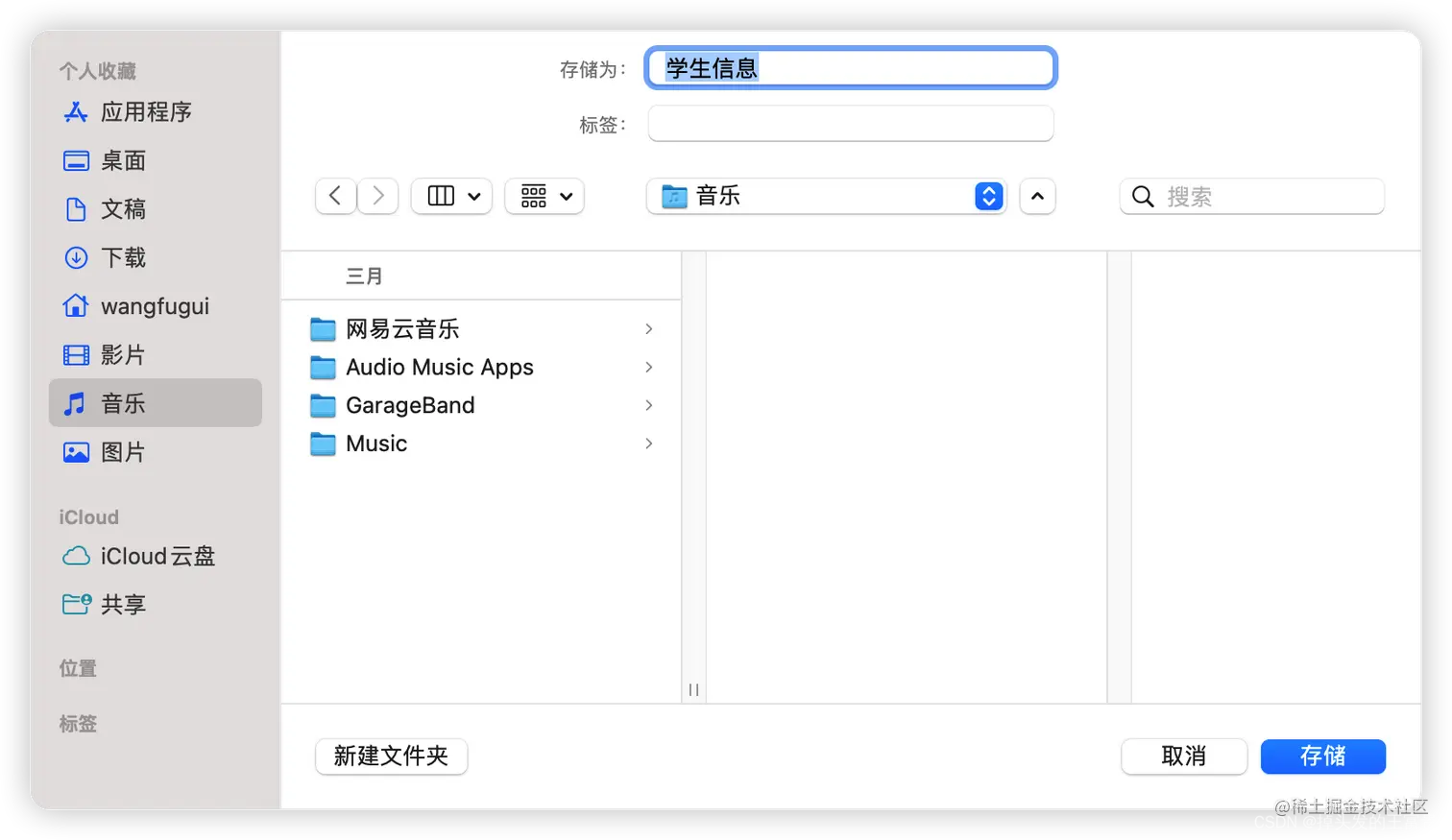
Task: Select the 共享 shared section
Action: (123, 604)
